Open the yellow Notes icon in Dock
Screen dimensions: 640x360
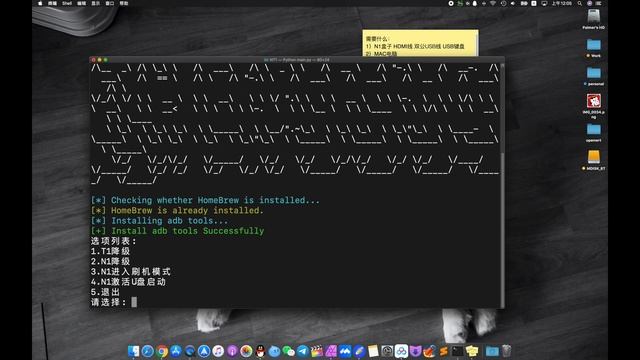pyautogui.click(x=373, y=351)
